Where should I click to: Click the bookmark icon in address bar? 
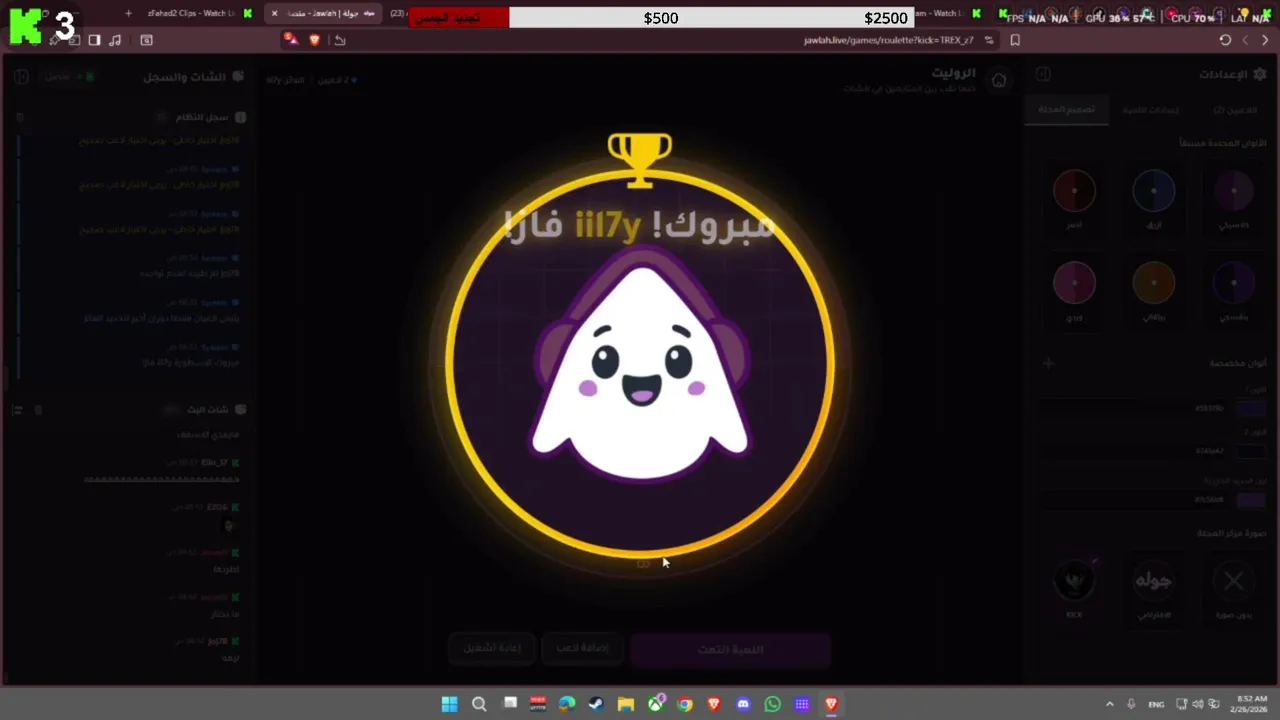click(x=1015, y=40)
